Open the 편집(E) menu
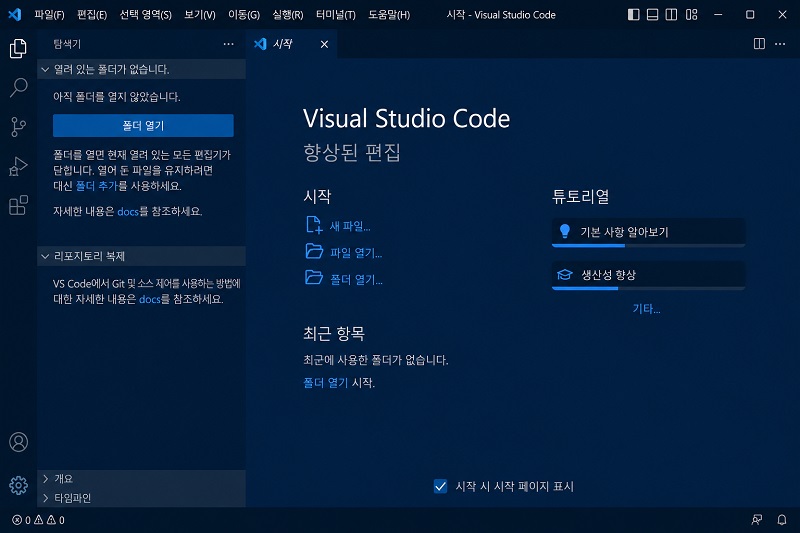This screenshot has height=533, width=800. pyautogui.click(x=92, y=15)
